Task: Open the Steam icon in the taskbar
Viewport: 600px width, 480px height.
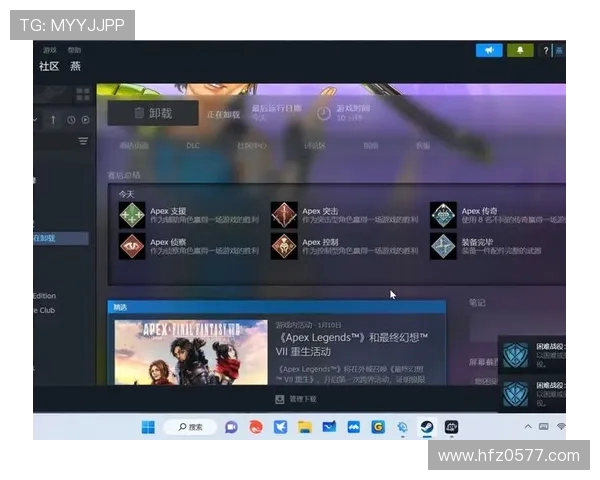Action: click(427, 427)
